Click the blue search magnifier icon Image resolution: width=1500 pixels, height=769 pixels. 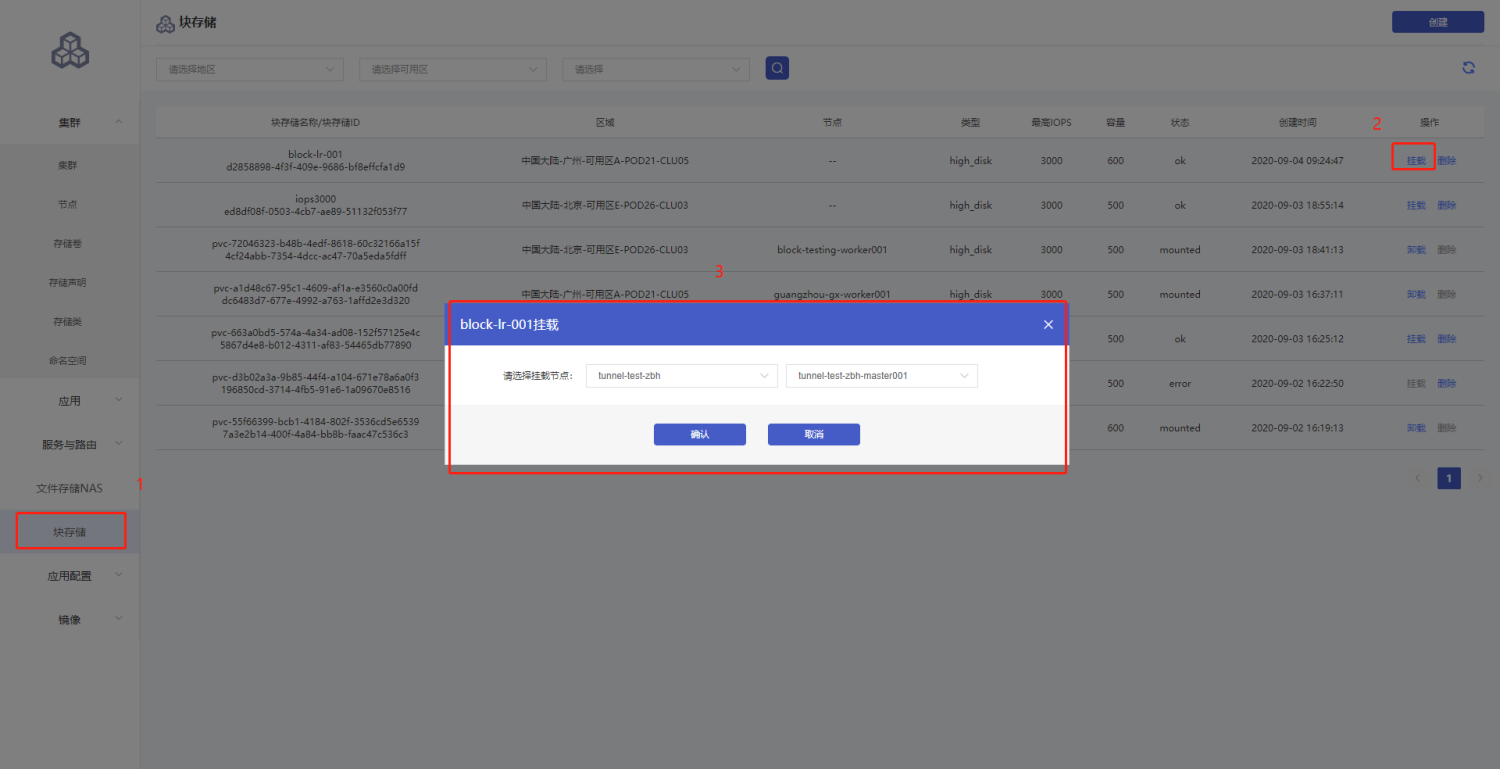(x=777, y=68)
